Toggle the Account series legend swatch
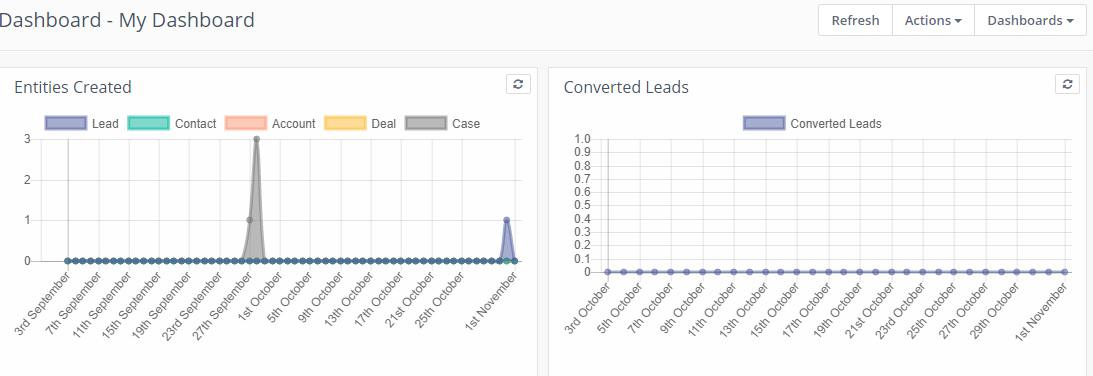1093x376 pixels. [246, 123]
